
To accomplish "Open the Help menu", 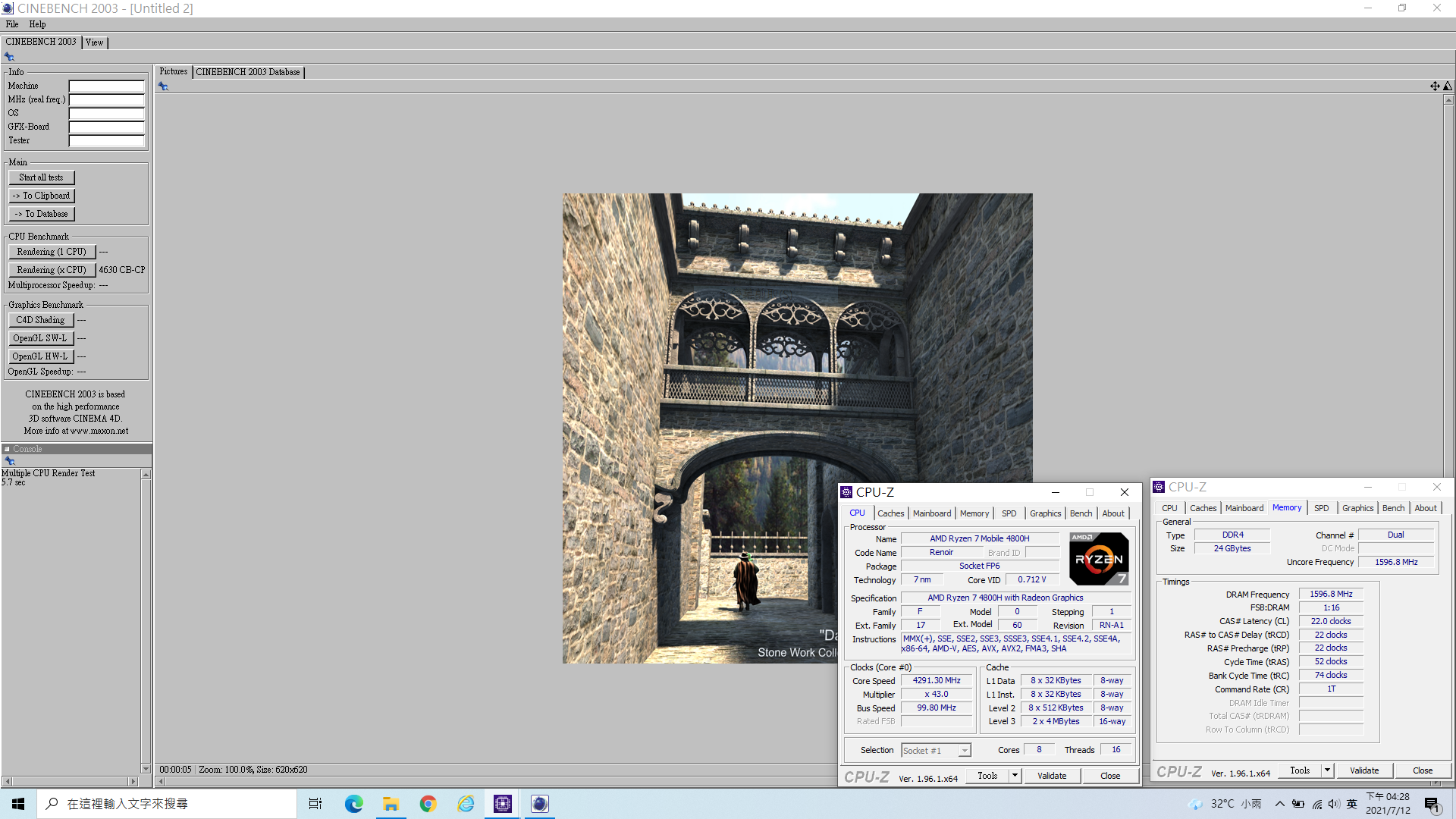I will (x=37, y=24).
